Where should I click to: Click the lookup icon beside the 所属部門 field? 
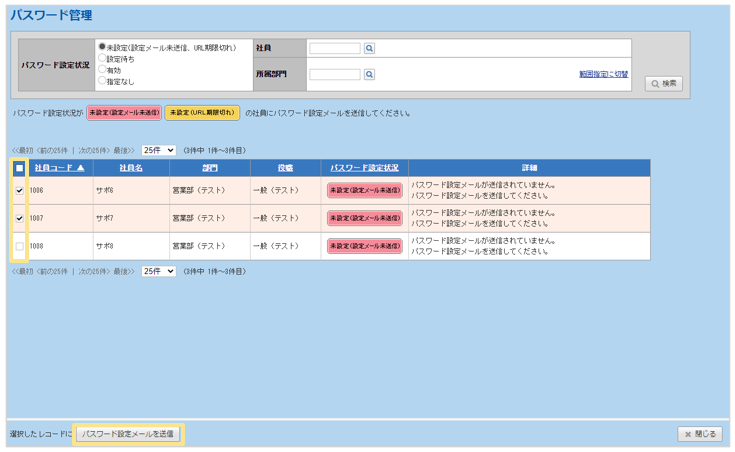click(369, 74)
